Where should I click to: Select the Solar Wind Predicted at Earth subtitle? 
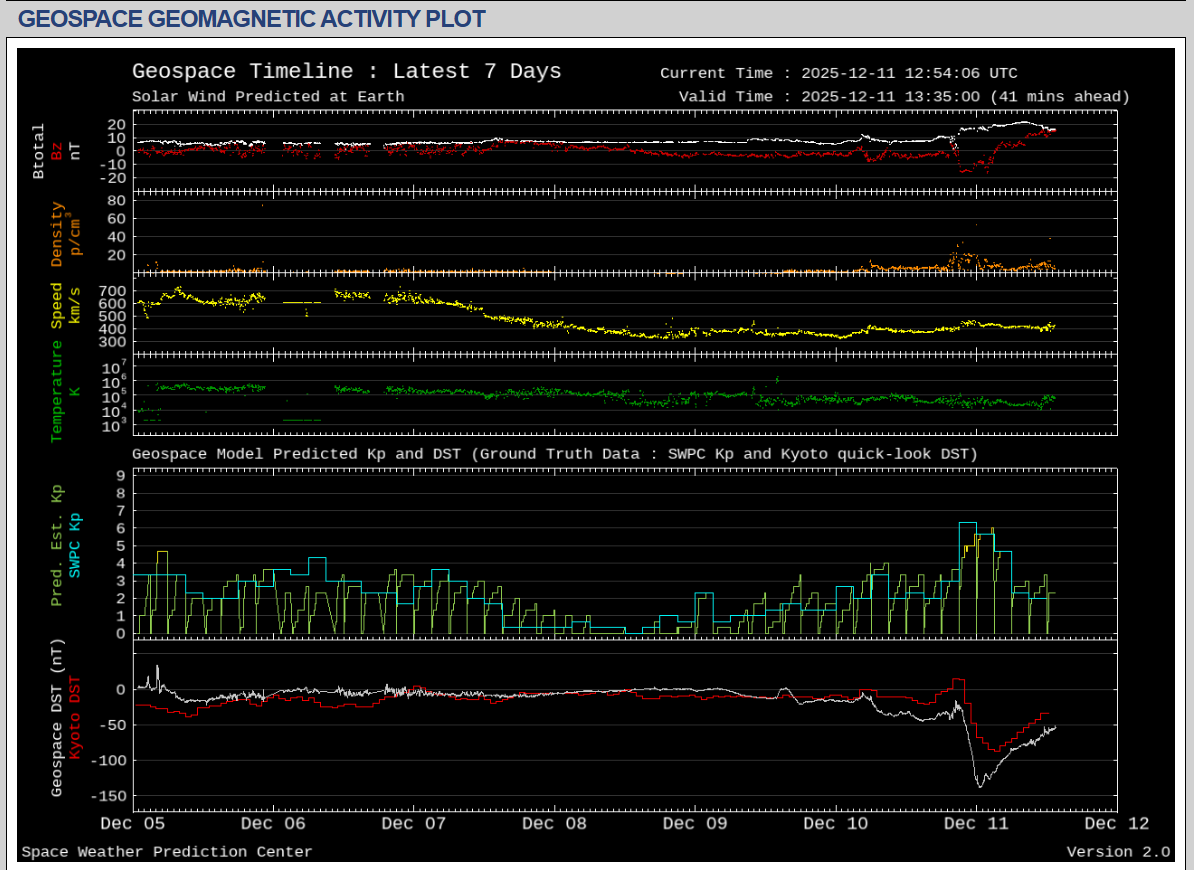tap(268, 97)
